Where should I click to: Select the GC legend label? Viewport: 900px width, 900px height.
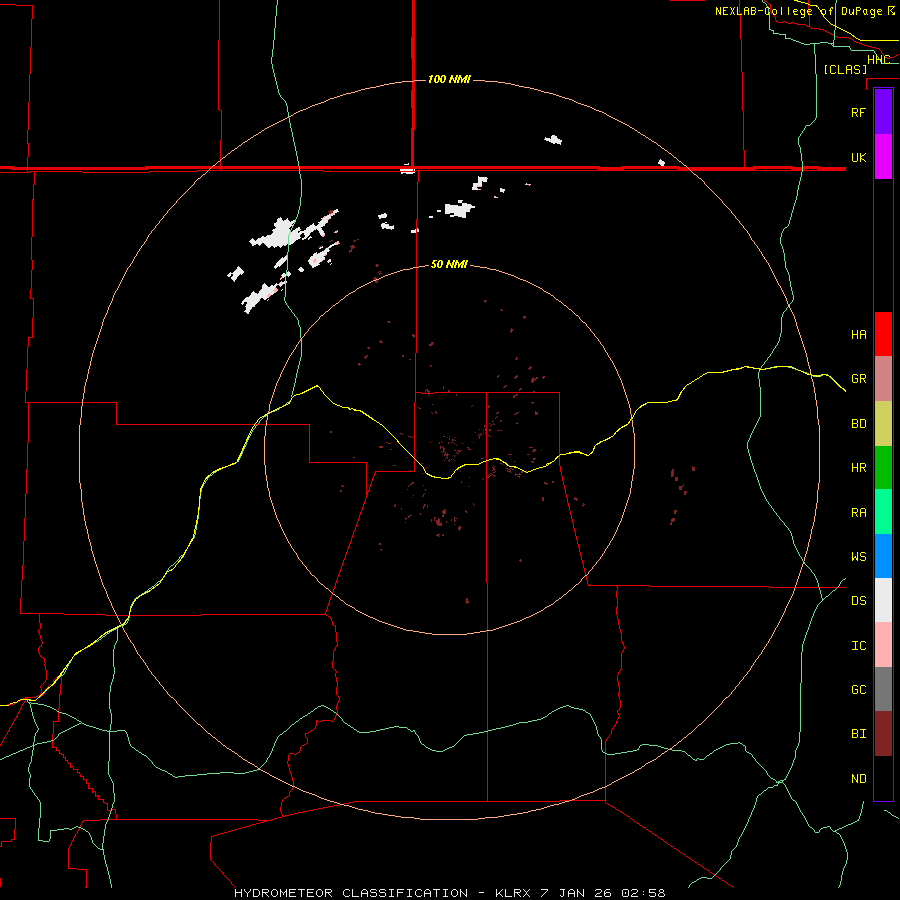[x=858, y=690]
